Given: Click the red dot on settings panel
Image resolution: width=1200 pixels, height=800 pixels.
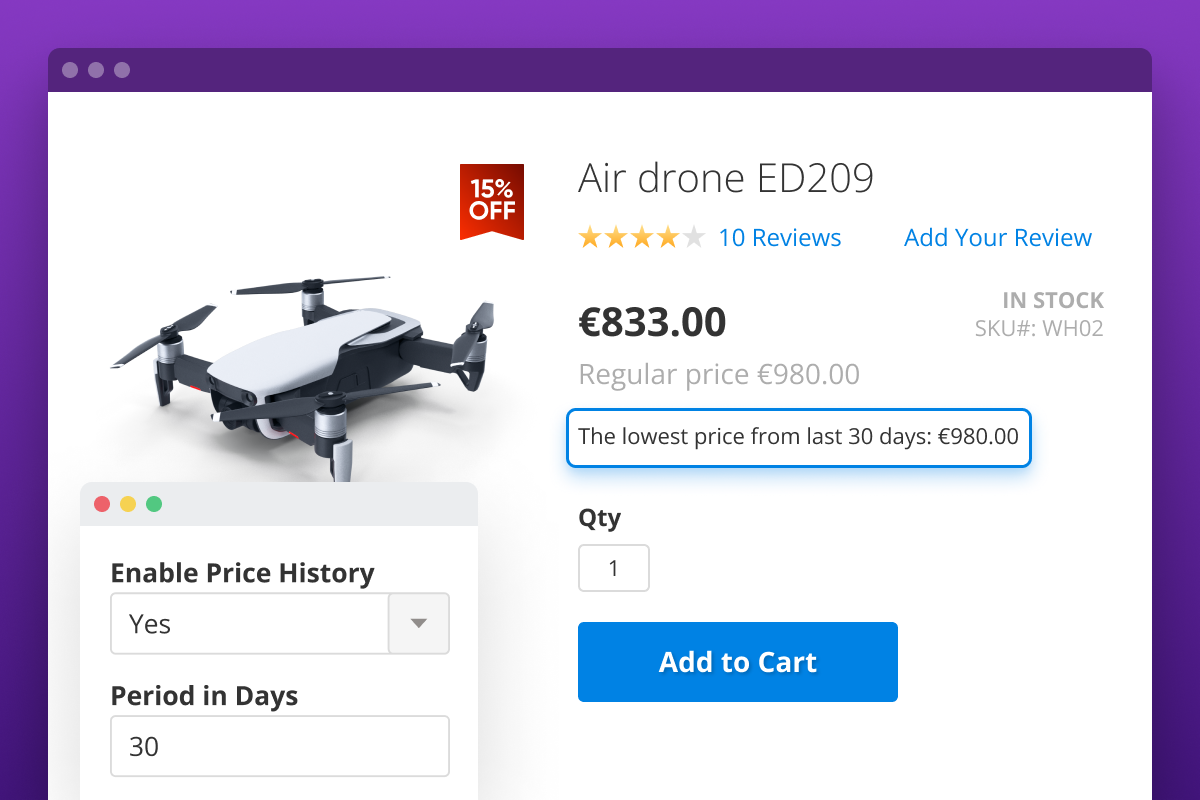Looking at the screenshot, I should coord(102,504).
